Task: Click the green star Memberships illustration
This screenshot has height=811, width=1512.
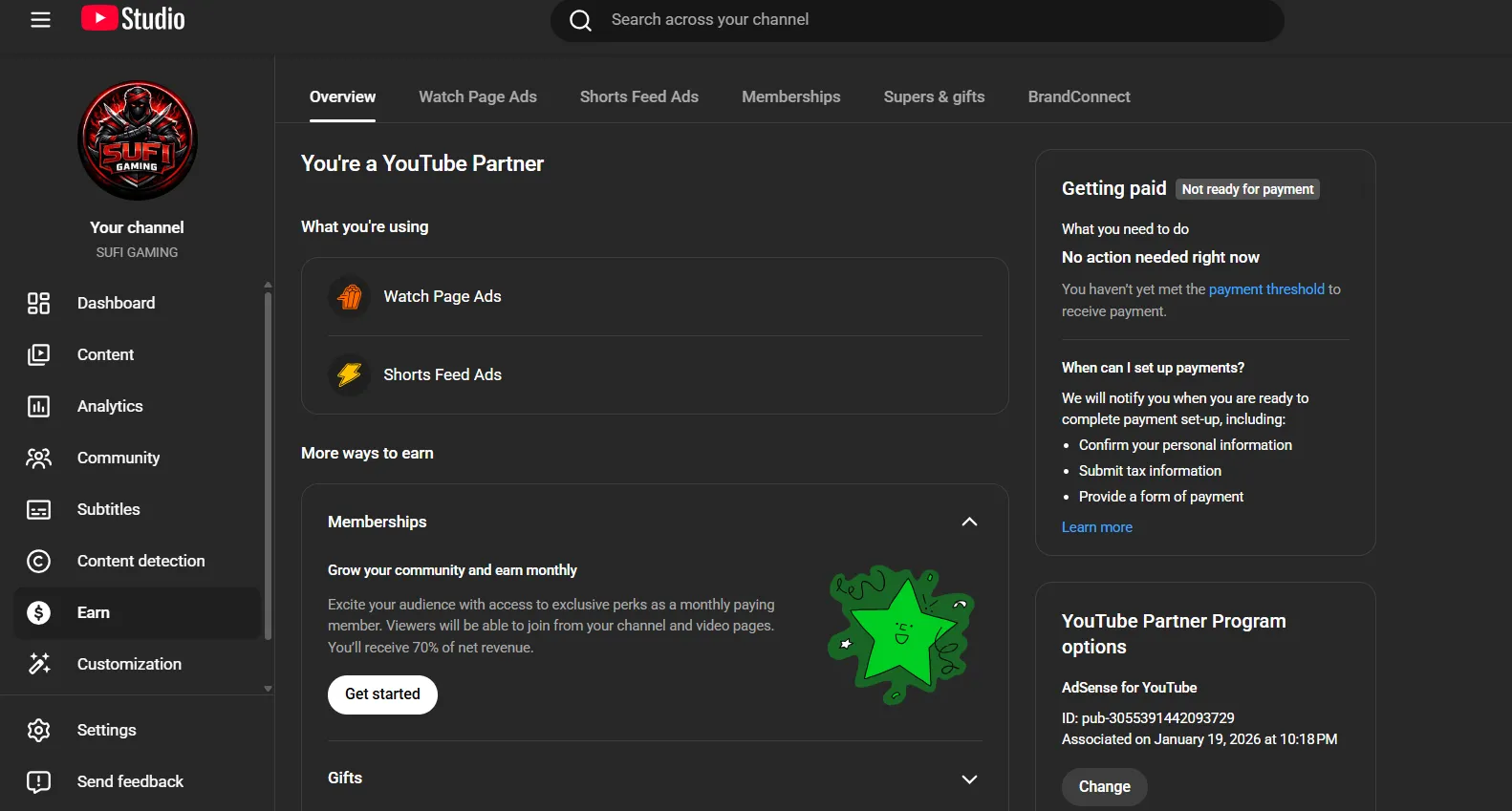Action: click(x=901, y=634)
